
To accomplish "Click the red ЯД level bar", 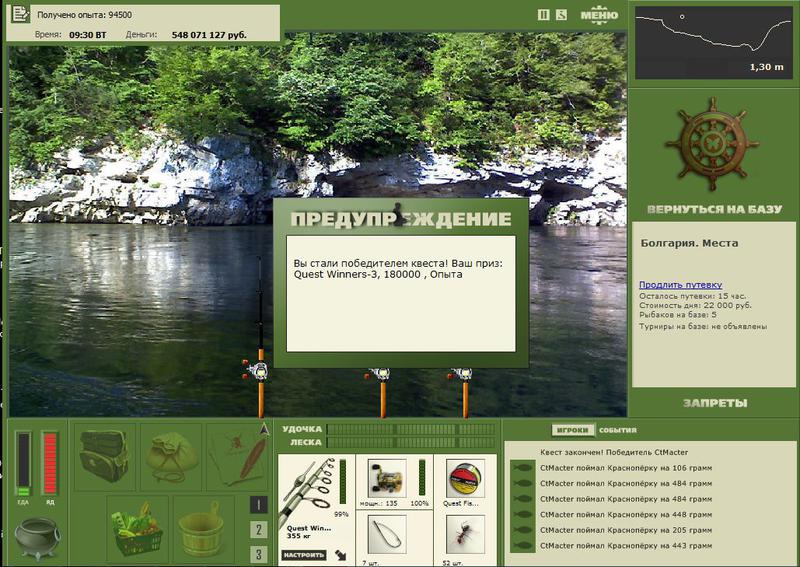I will (50, 464).
